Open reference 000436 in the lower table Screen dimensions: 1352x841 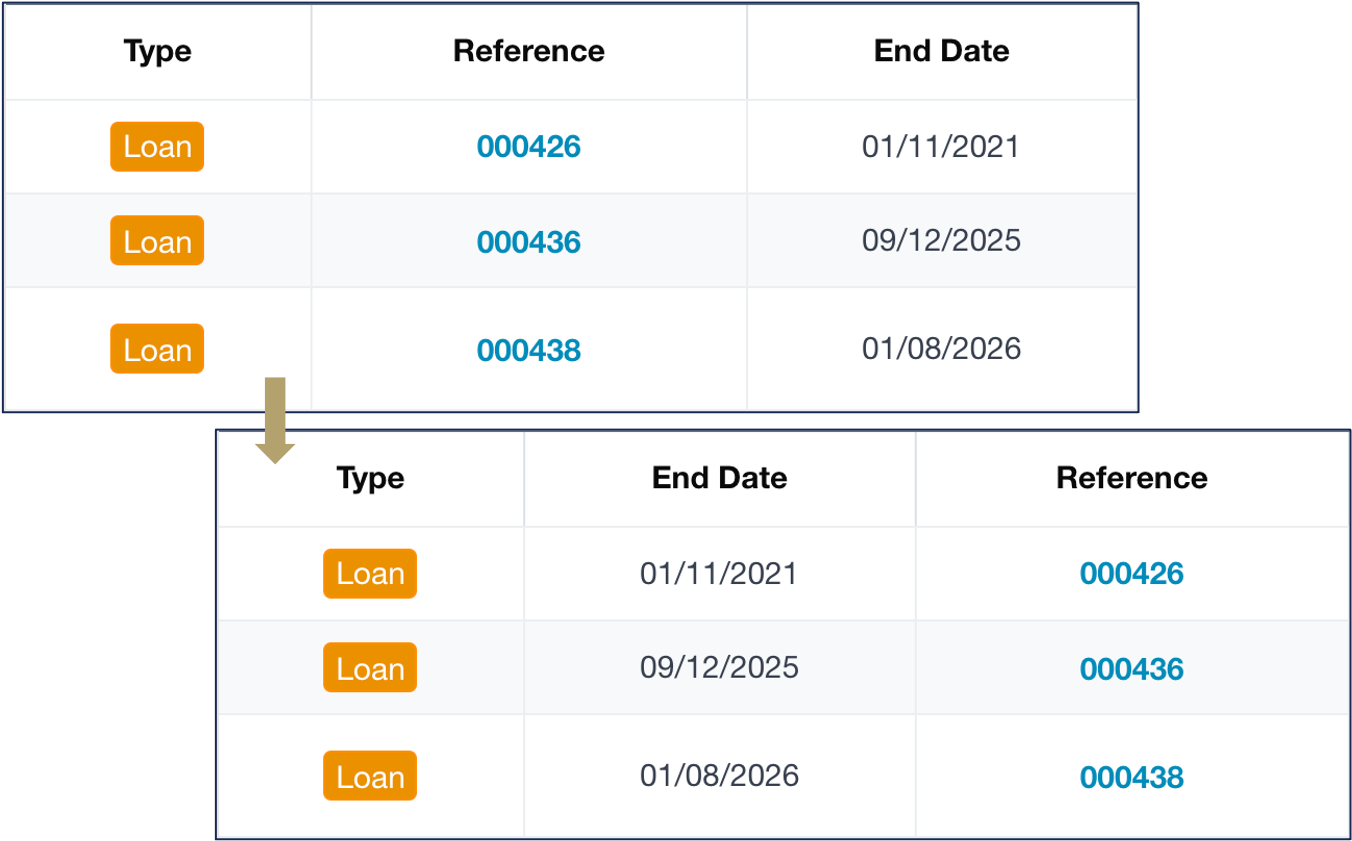point(1131,669)
